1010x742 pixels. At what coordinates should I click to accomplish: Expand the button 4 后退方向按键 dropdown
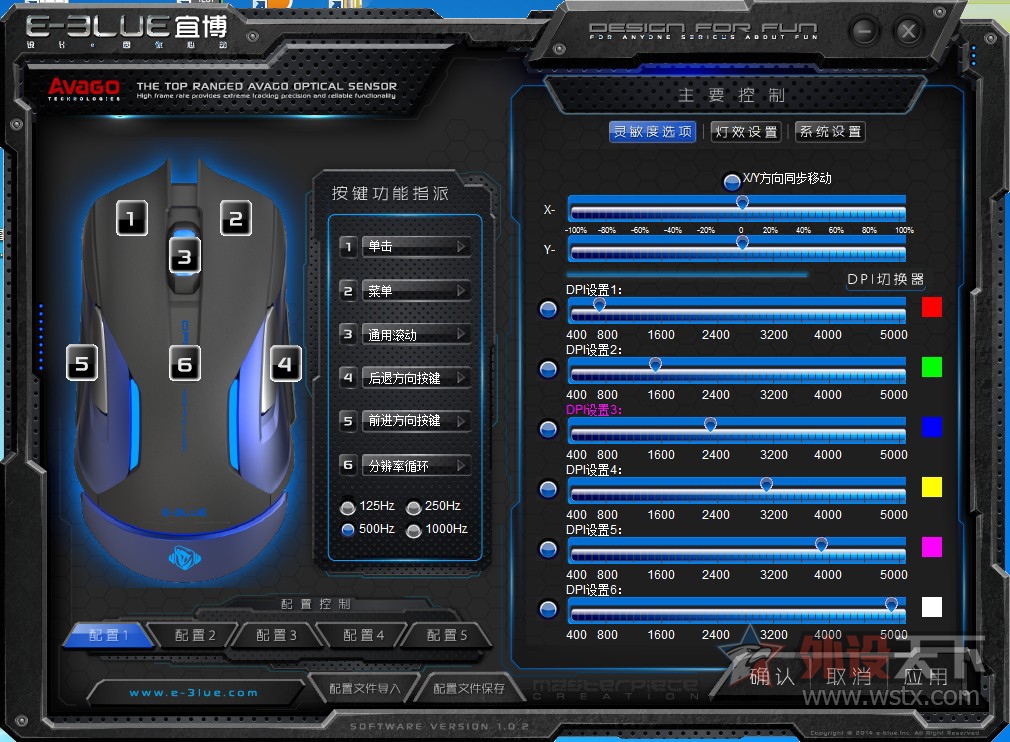tap(416, 378)
